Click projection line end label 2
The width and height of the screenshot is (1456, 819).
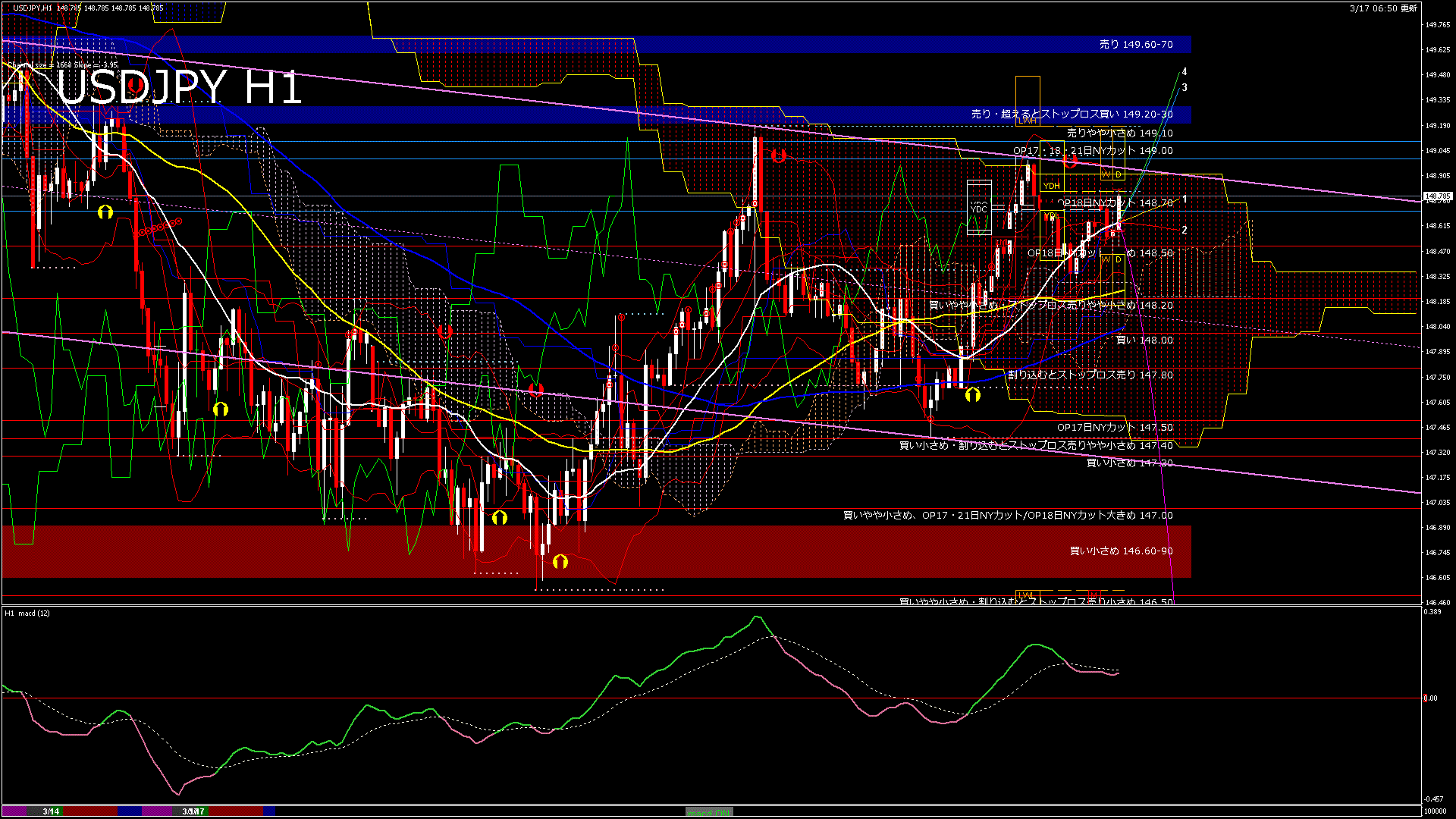[x=1185, y=230]
